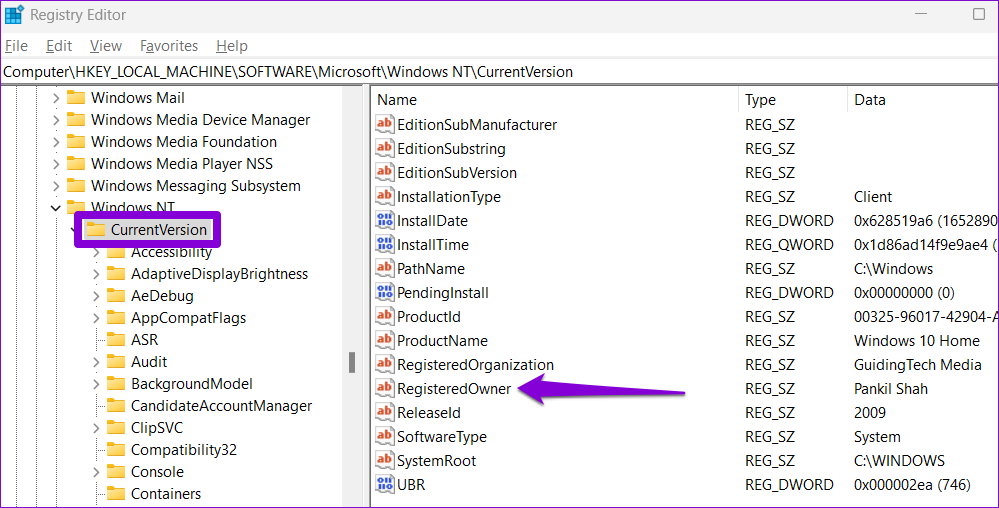The height and width of the screenshot is (508, 999).
Task: Expand the AppCompatFlags key
Action: pyautogui.click(x=96, y=318)
